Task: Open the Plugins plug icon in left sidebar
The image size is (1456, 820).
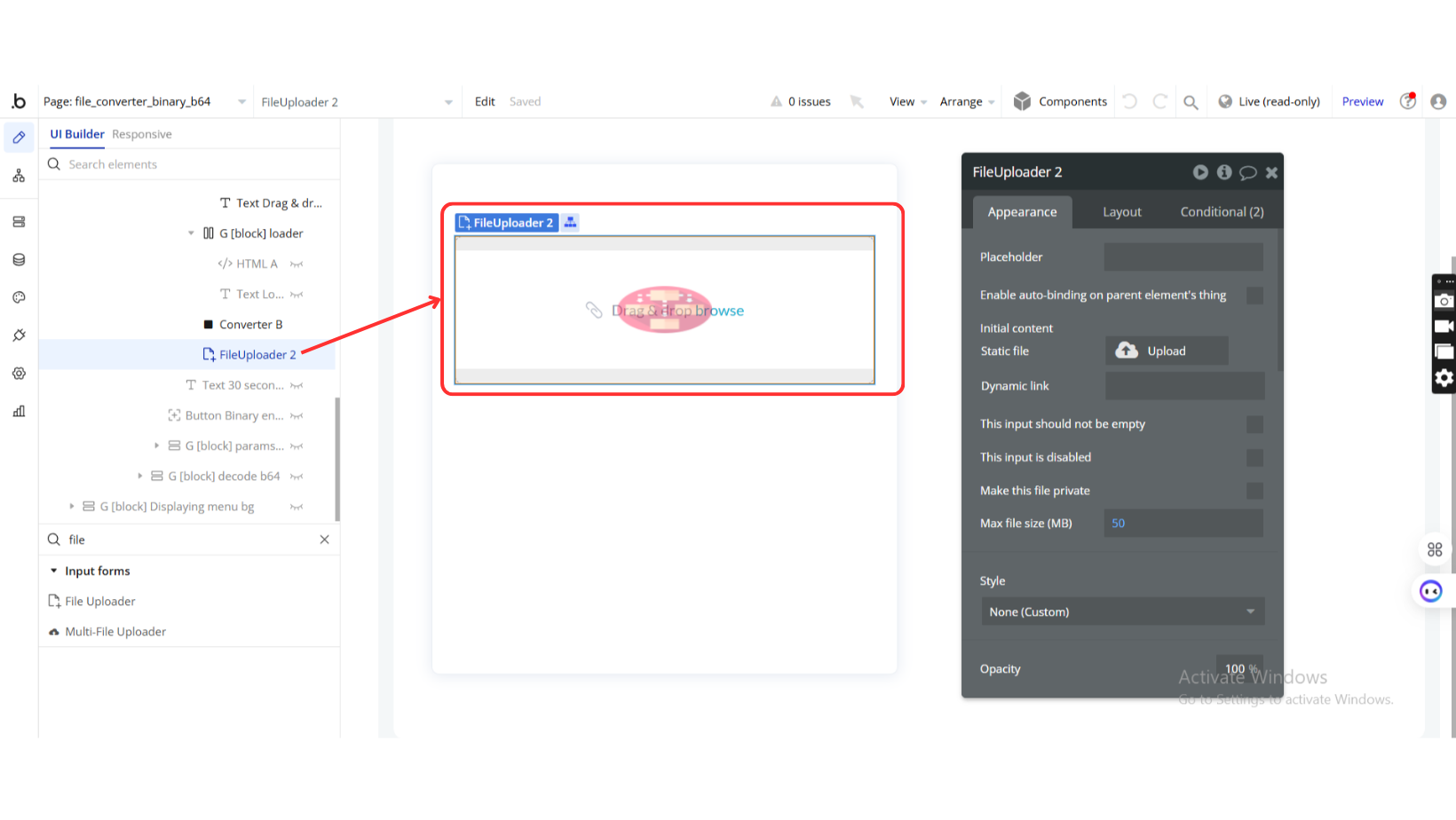Action: (19, 335)
